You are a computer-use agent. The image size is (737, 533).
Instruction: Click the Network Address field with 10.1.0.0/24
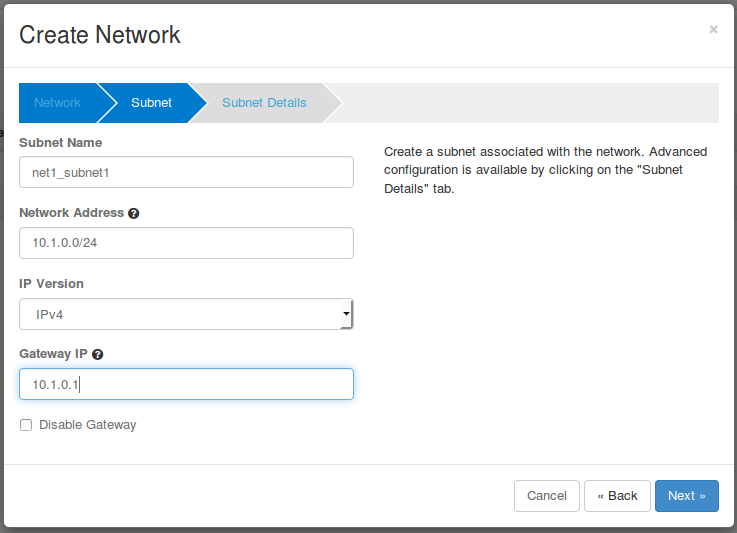click(186, 243)
